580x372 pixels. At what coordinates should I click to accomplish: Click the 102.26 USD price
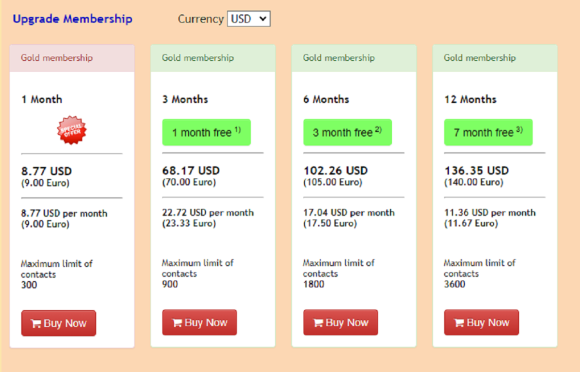pos(335,170)
